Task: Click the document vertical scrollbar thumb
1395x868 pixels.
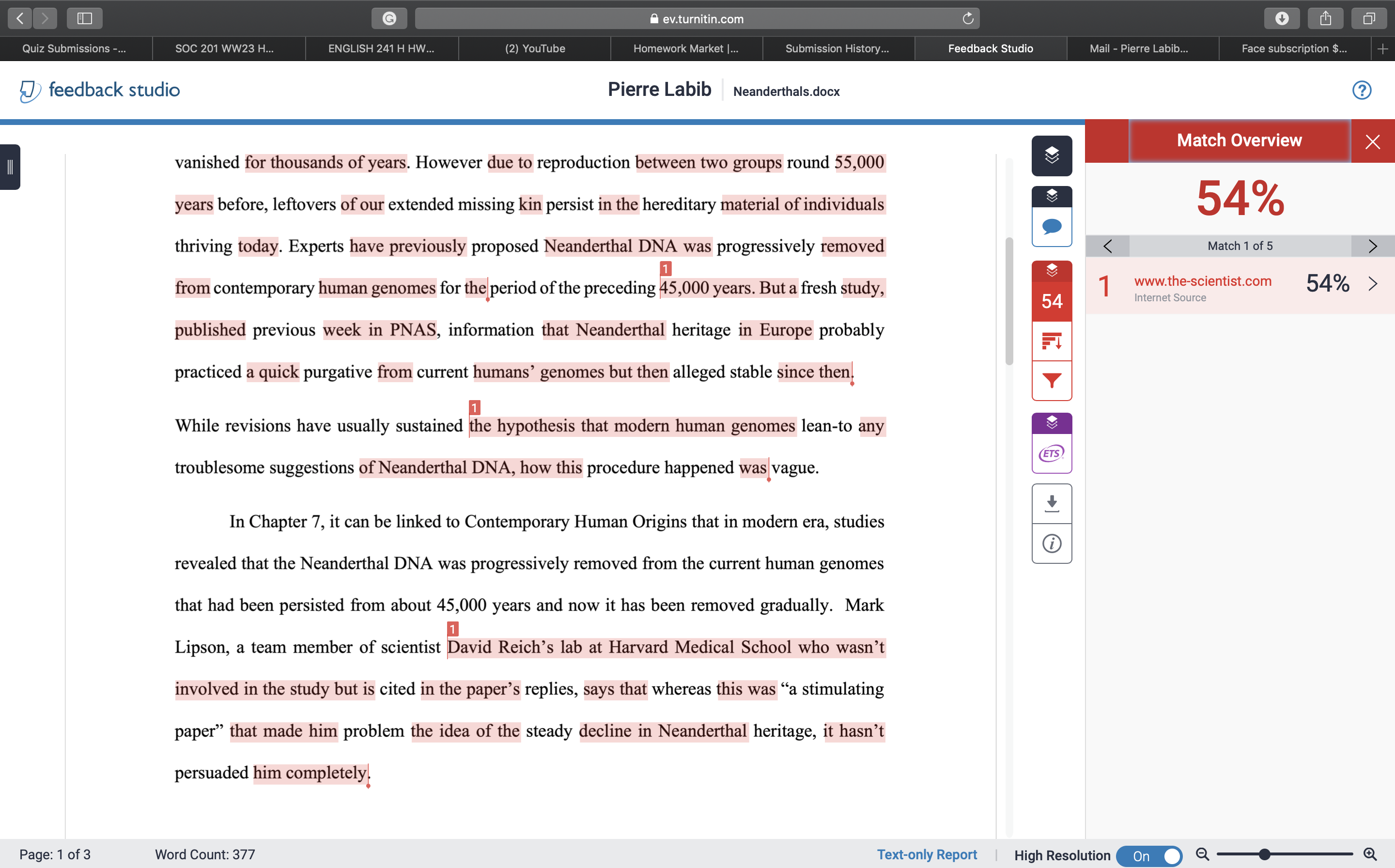Action: 1009,301
